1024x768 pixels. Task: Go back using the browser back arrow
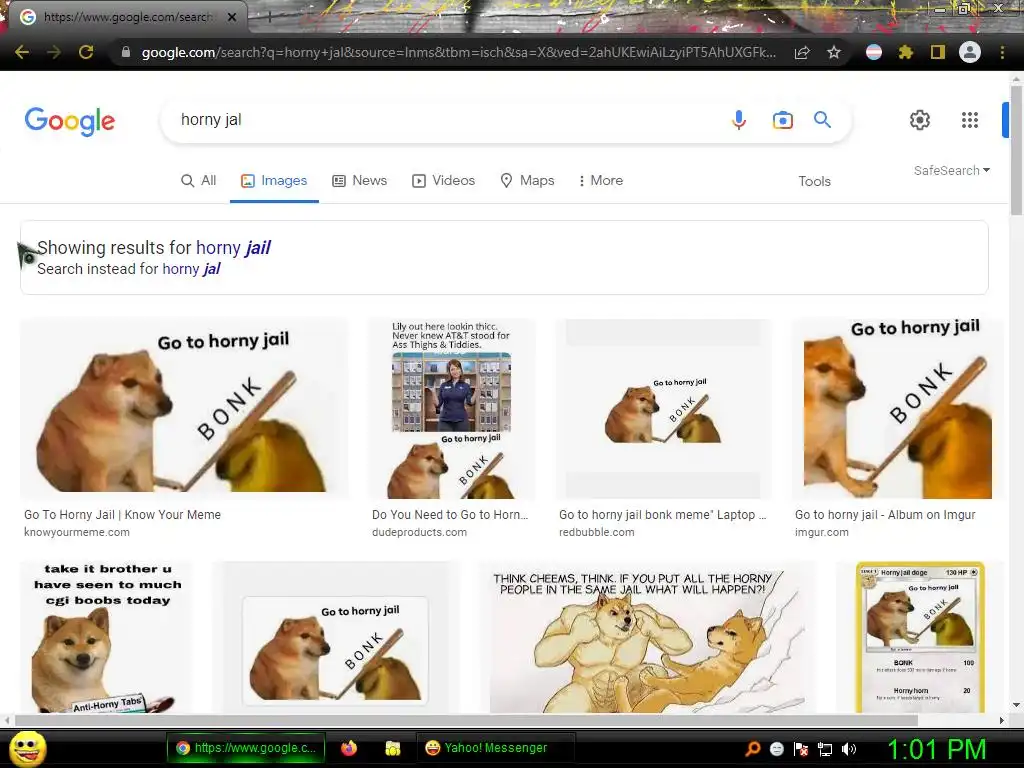(22, 52)
